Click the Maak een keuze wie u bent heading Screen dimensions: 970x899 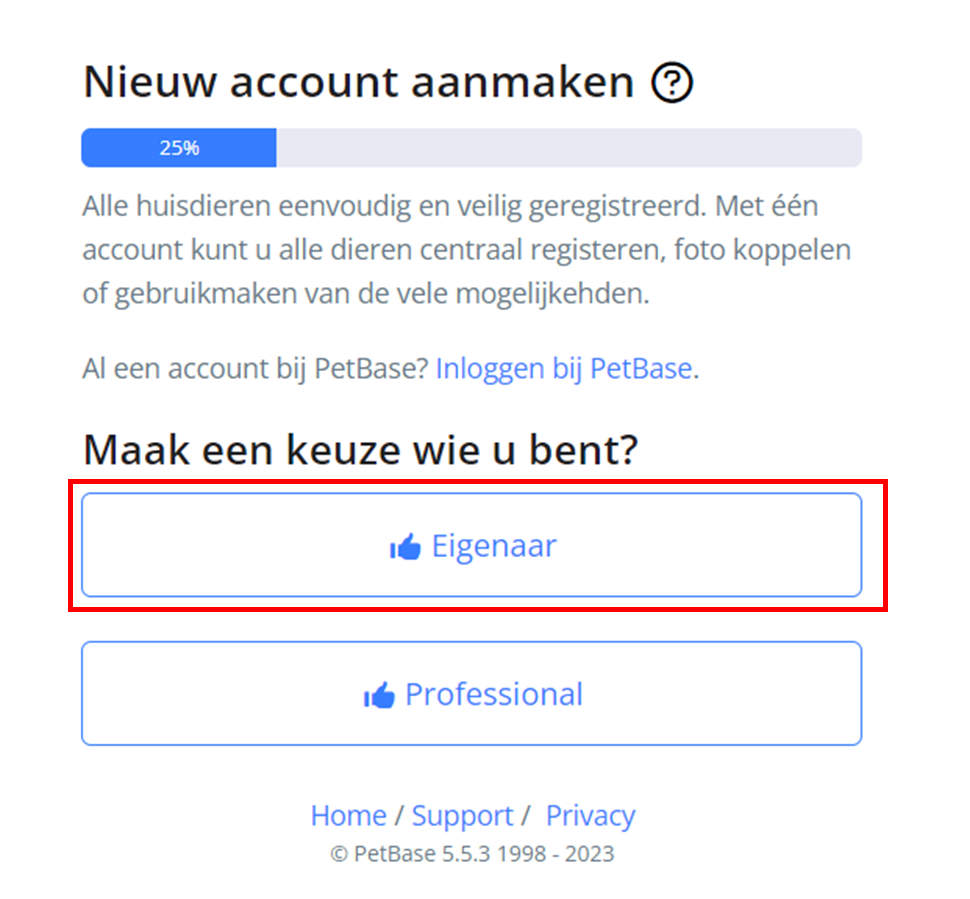pyautogui.click(x=360, y=450)
